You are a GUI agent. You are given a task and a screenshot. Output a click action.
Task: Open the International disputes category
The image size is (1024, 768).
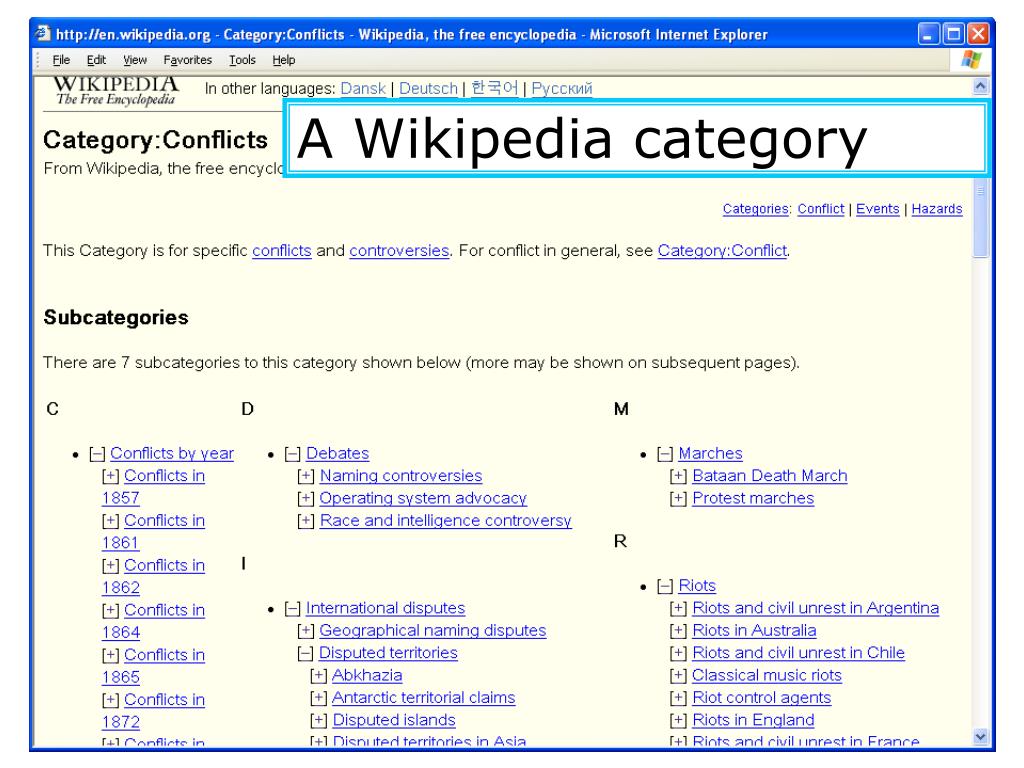[385, 608]
